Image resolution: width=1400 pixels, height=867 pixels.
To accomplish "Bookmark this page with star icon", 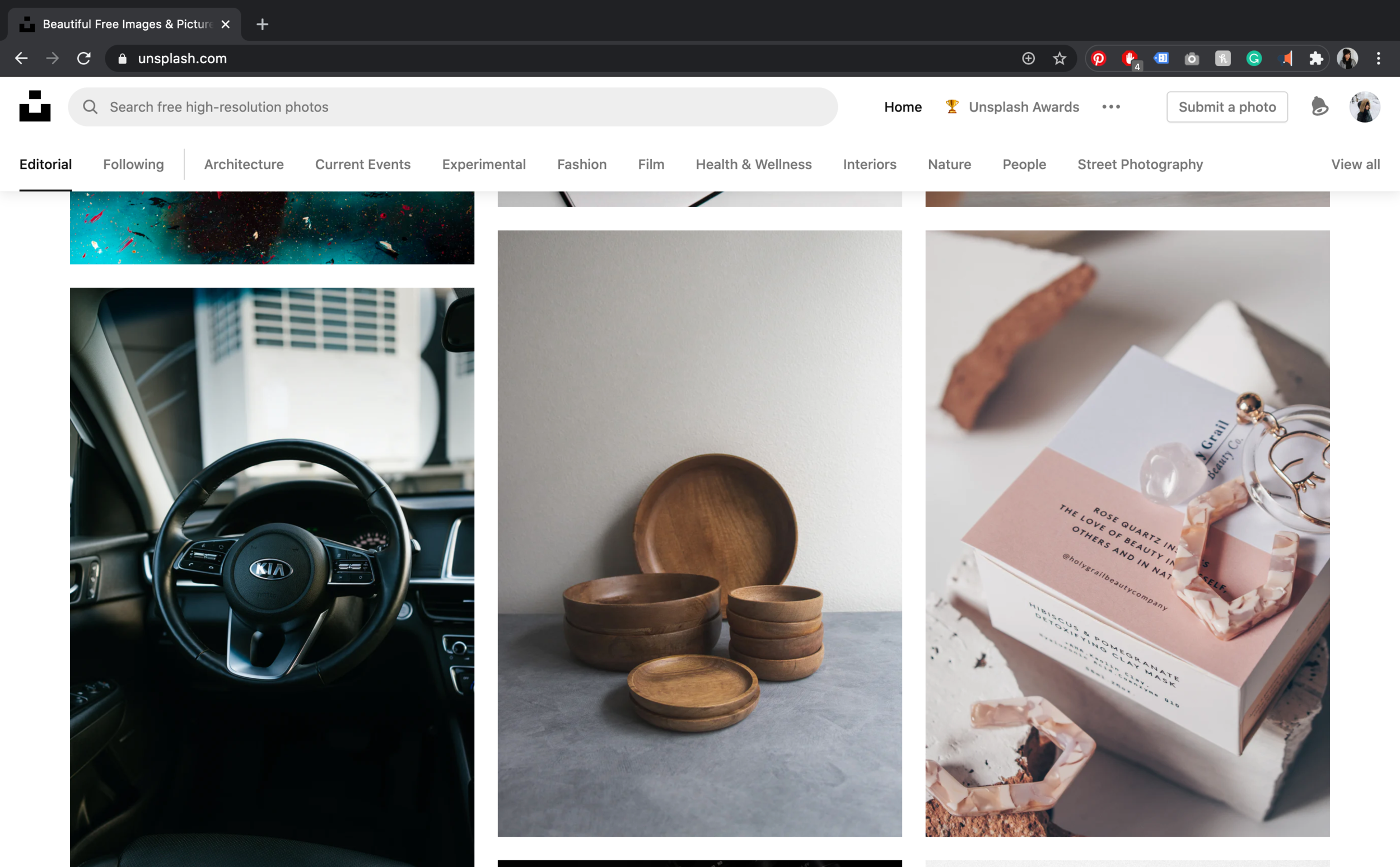I will tap(1060, 58).
